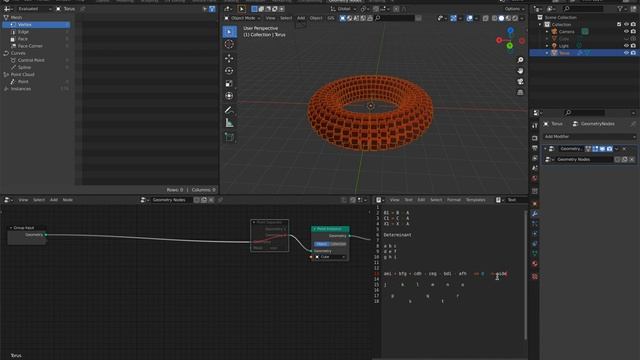This screenshot has width=640, height=360.
Task: Toggle viewport visibility of Torus in outliner
Action: click(626, 53)
